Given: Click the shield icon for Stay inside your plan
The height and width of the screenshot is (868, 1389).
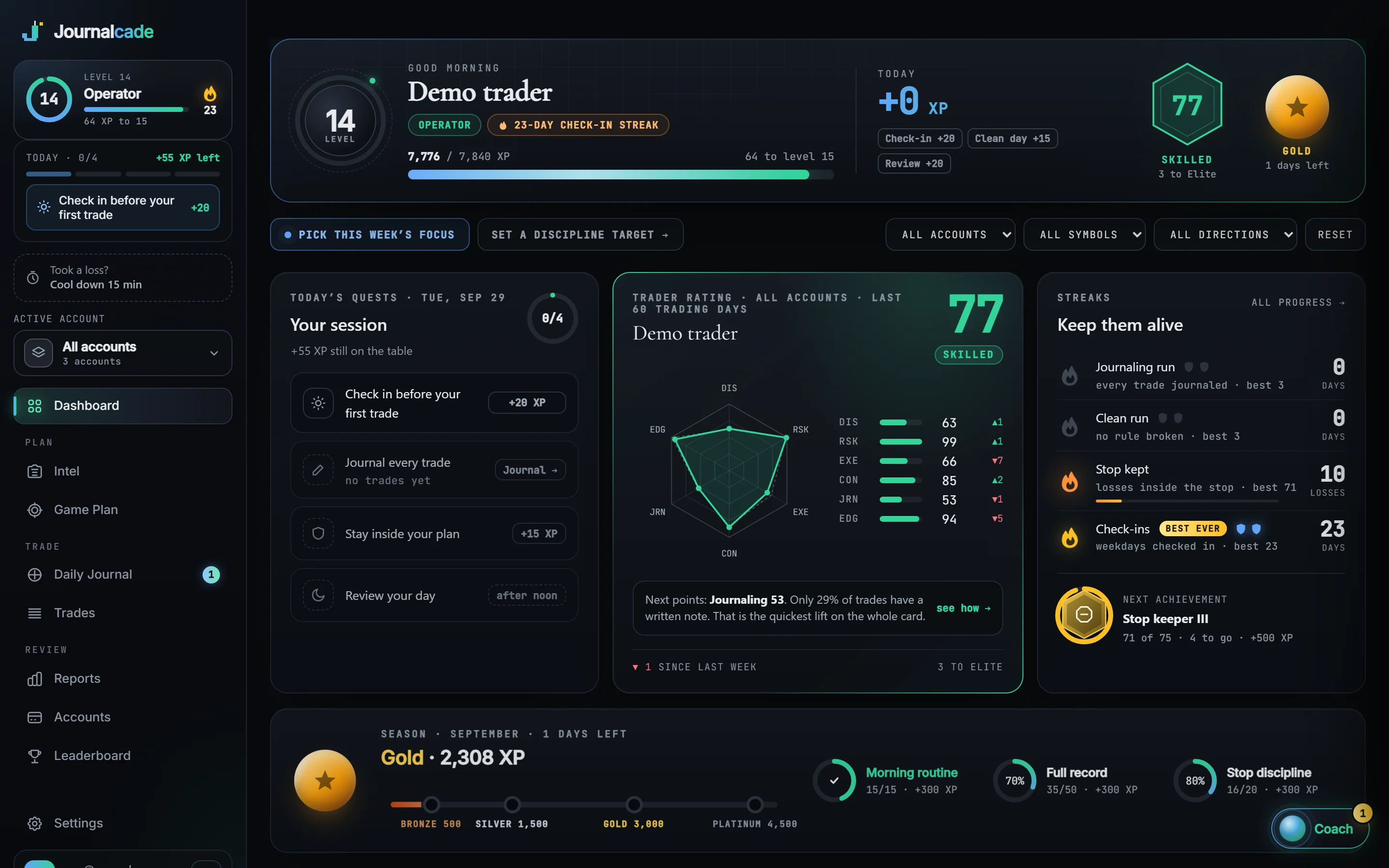Looking at the screenshot, I should tap(318, 534).
